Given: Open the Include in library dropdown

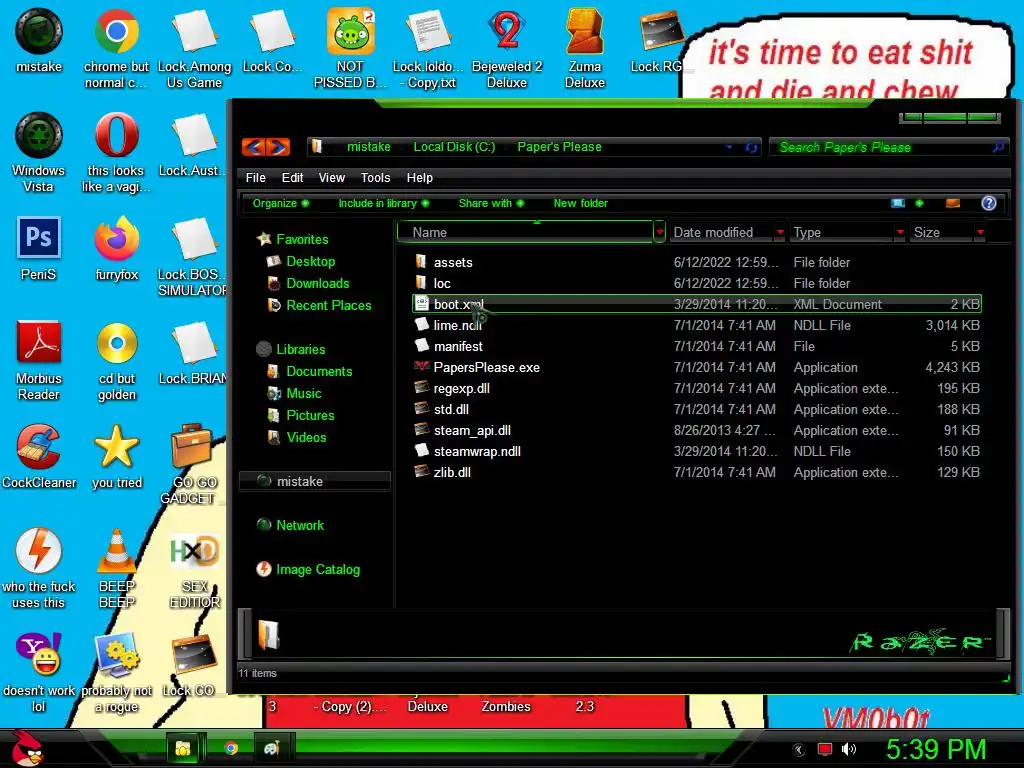Looking at the screenshot, I should pos(383,203).
